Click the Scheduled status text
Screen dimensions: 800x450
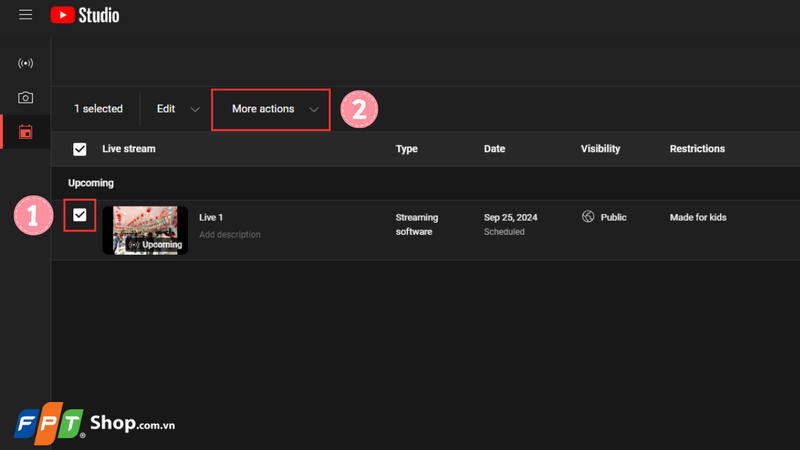tap(504, 232)
